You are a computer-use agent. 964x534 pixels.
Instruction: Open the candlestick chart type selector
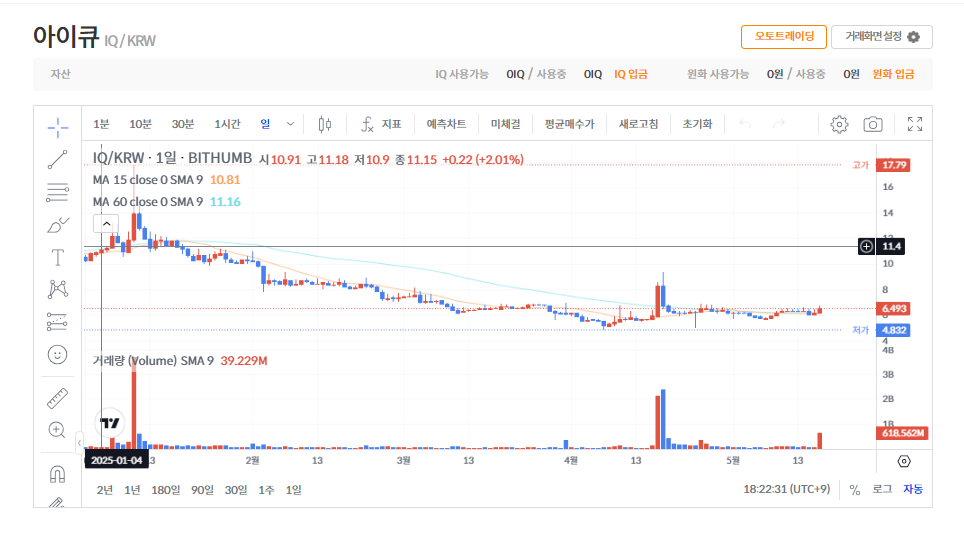[325, 125]
